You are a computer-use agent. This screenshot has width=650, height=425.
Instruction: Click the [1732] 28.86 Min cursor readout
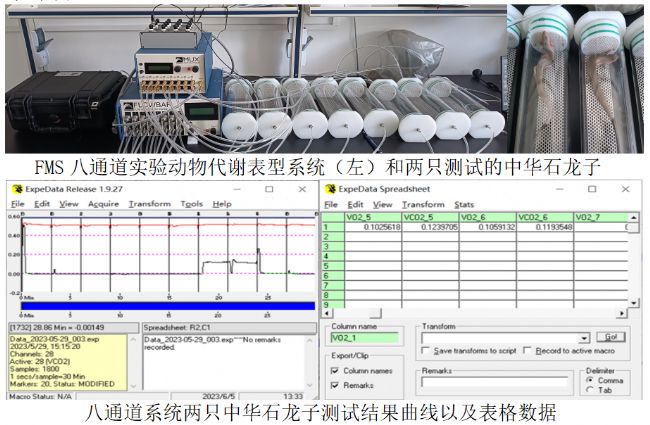(x=57, y=328)
